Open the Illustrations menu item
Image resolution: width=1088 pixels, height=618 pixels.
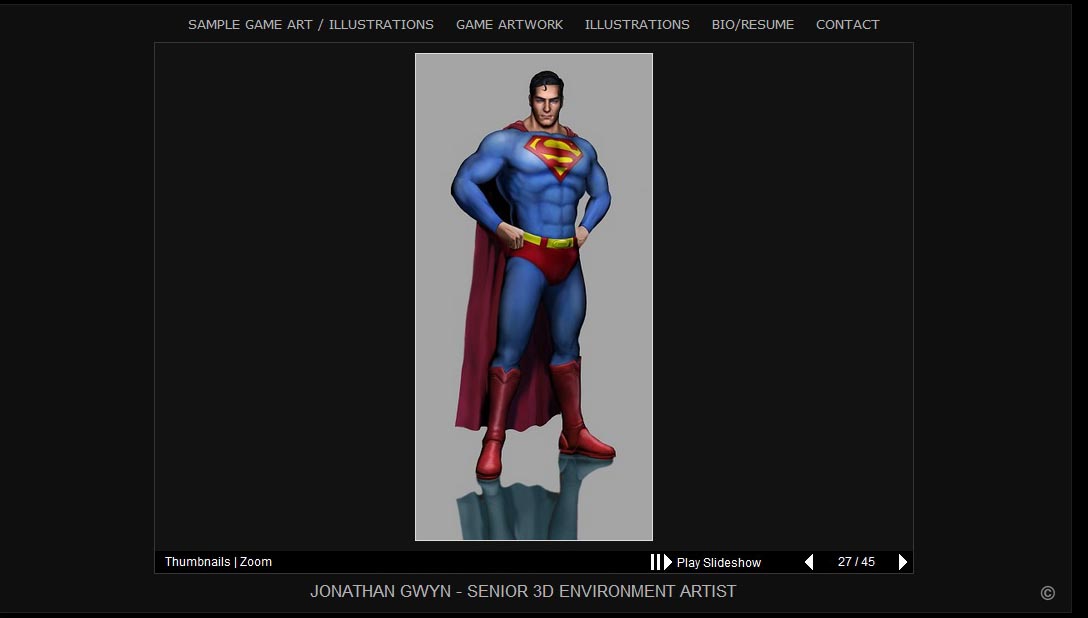pos(637,25)
